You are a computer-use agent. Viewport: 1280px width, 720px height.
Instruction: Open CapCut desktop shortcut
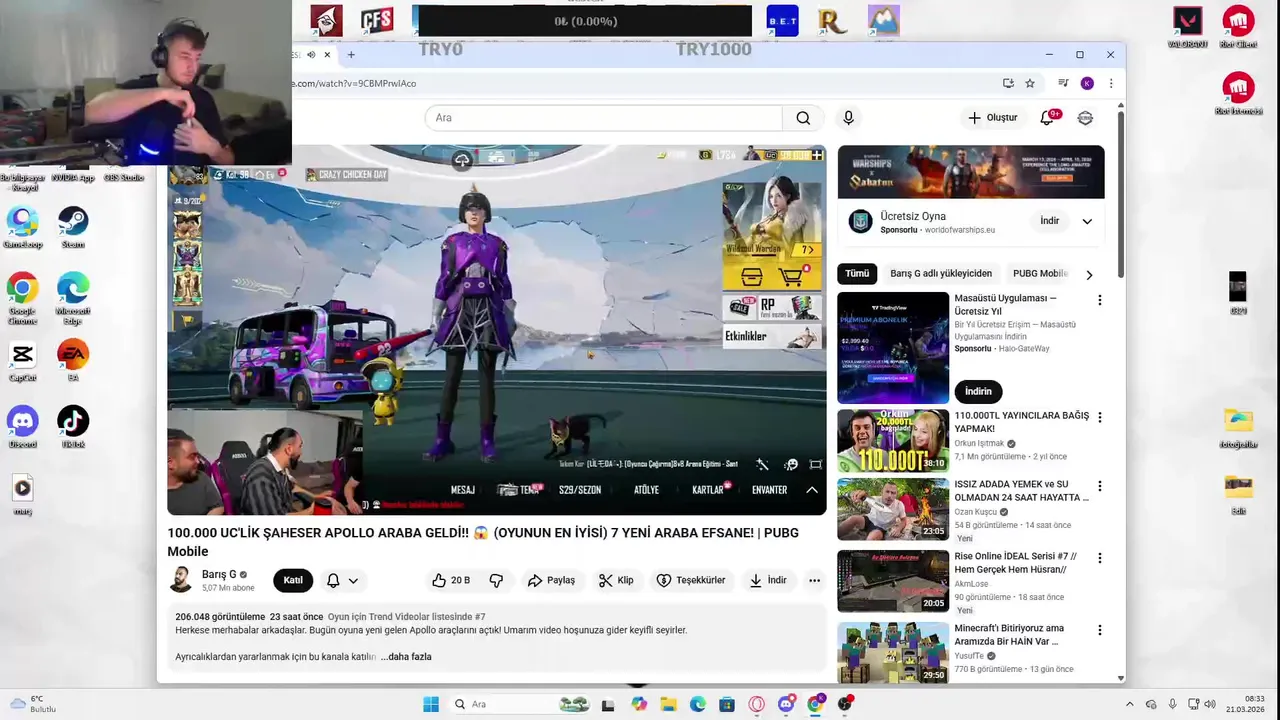(22, 361)
